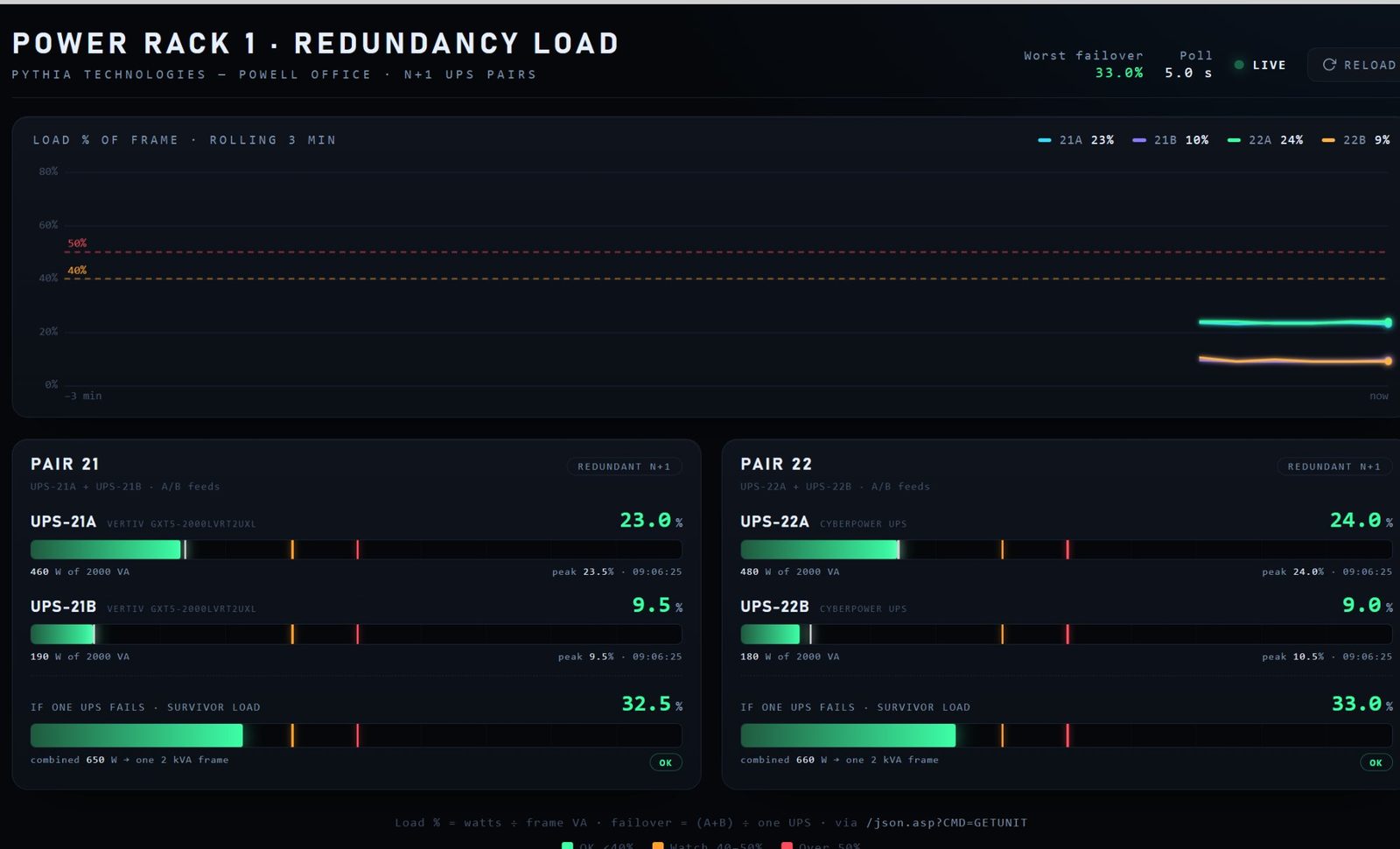
Task: Click the PAIR 22 heading
Action: pyautogui.click(x=776, y=464)
